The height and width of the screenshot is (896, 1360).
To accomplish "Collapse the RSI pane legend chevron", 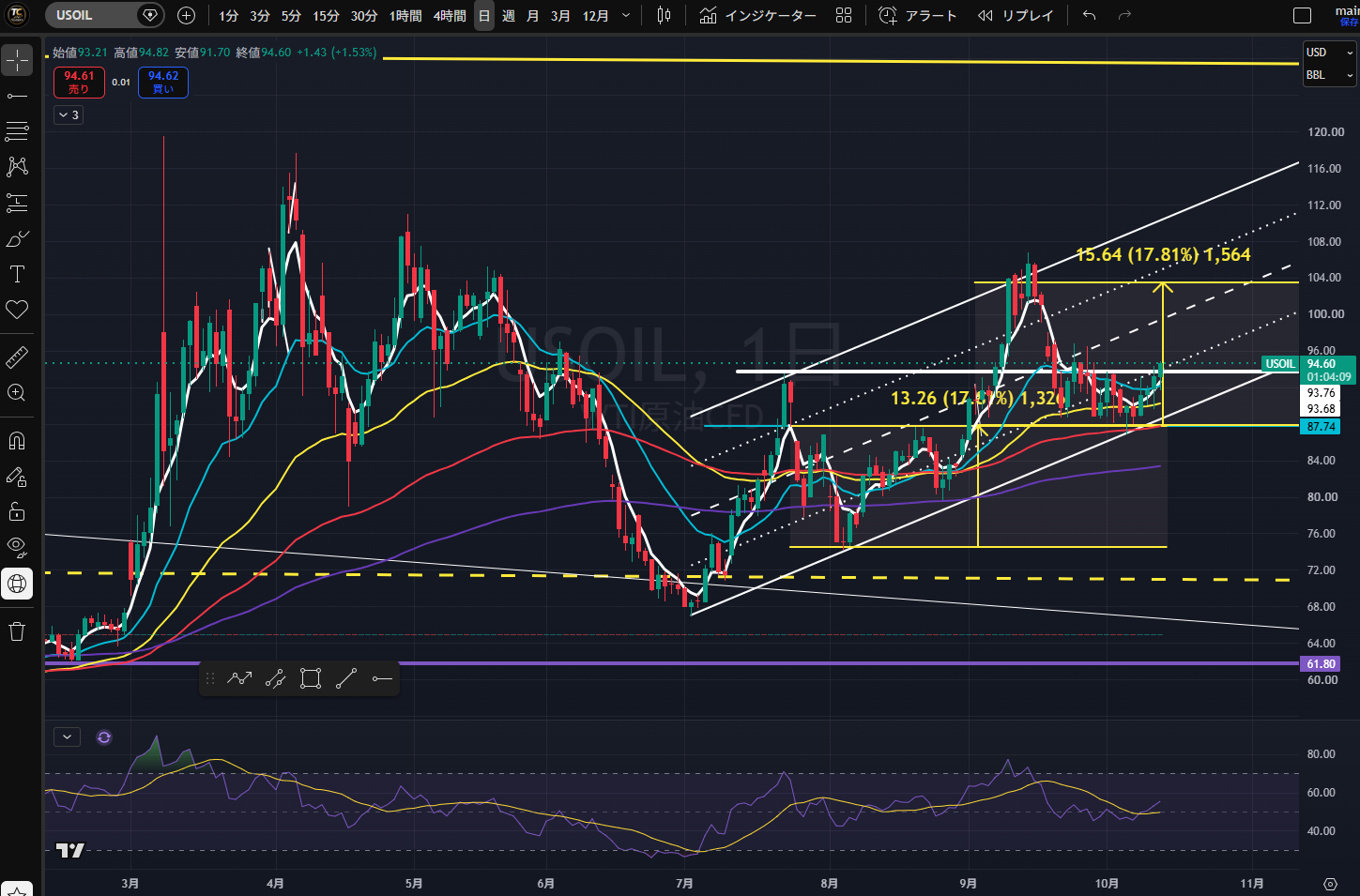I will pyautogui.click(x=68, y=737).
